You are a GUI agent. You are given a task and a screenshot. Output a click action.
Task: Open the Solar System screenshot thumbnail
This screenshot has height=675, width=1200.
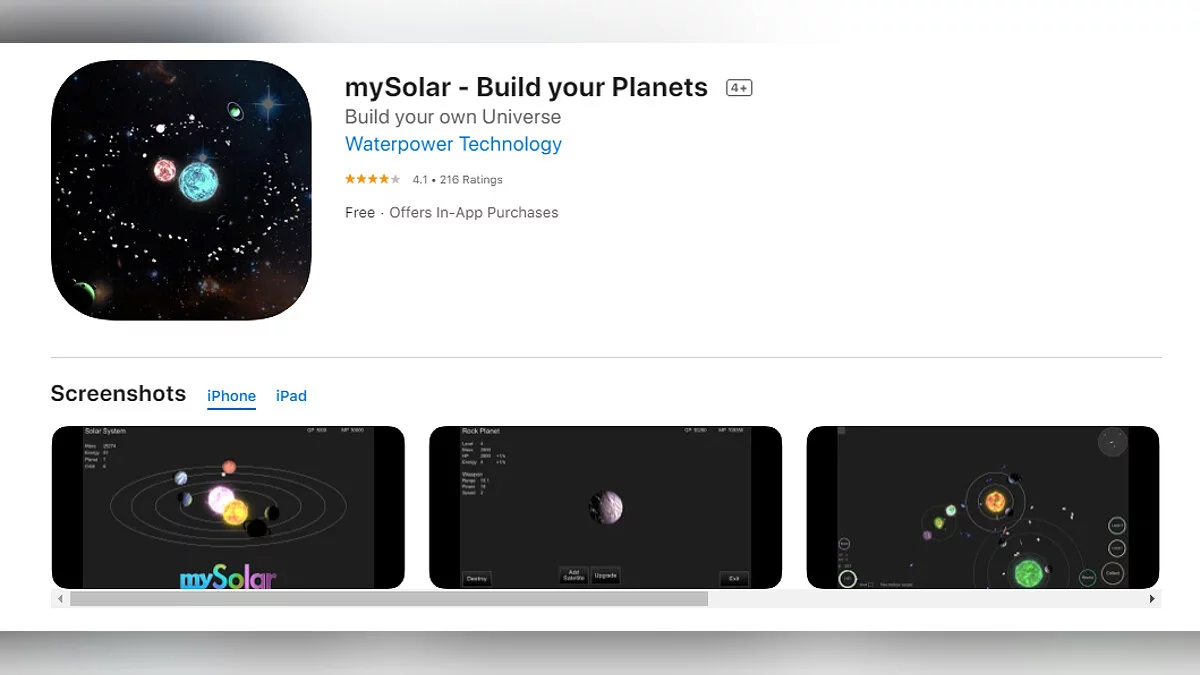tap(228, 507)
